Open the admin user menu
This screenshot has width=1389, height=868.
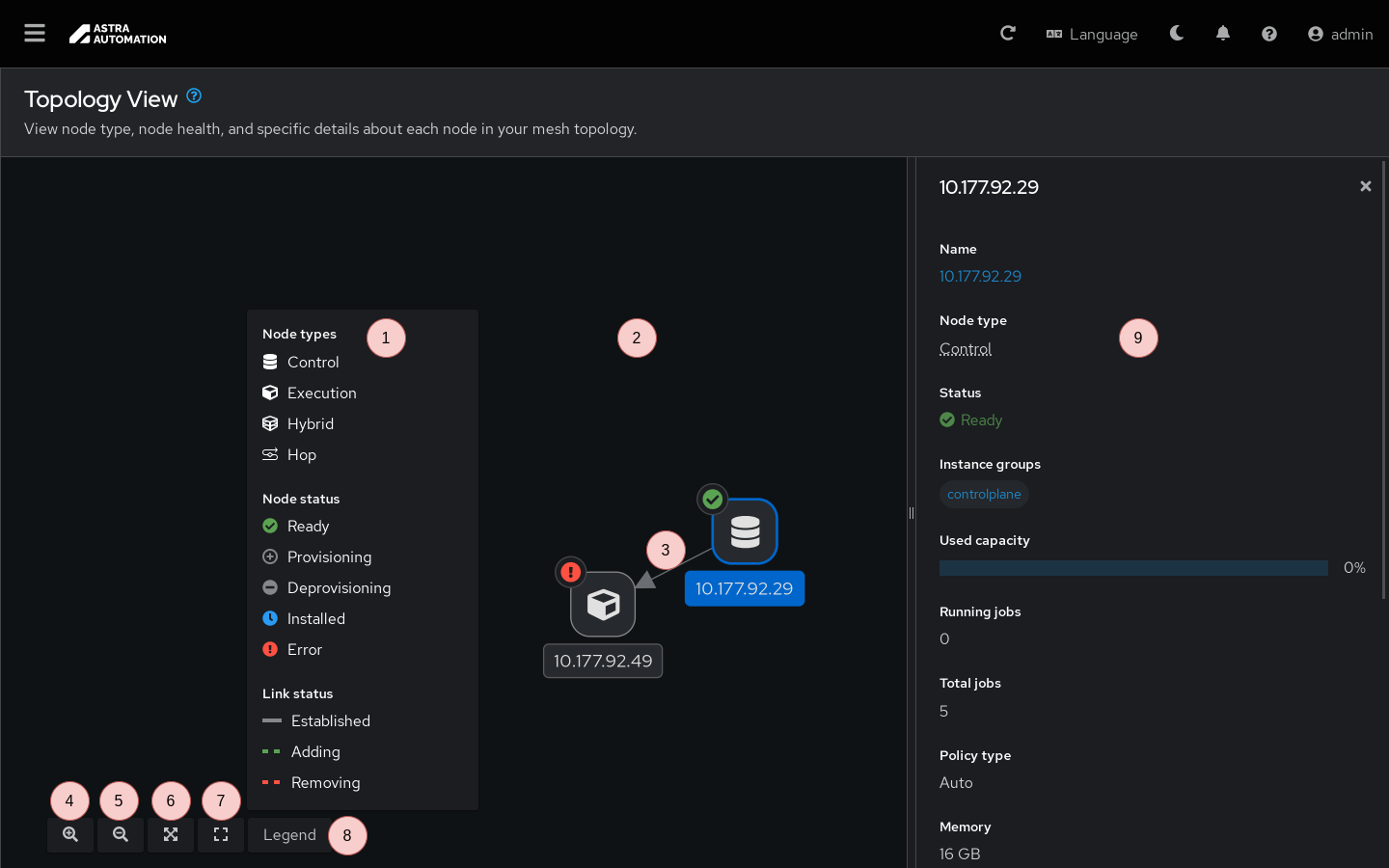click(1340, 34)
